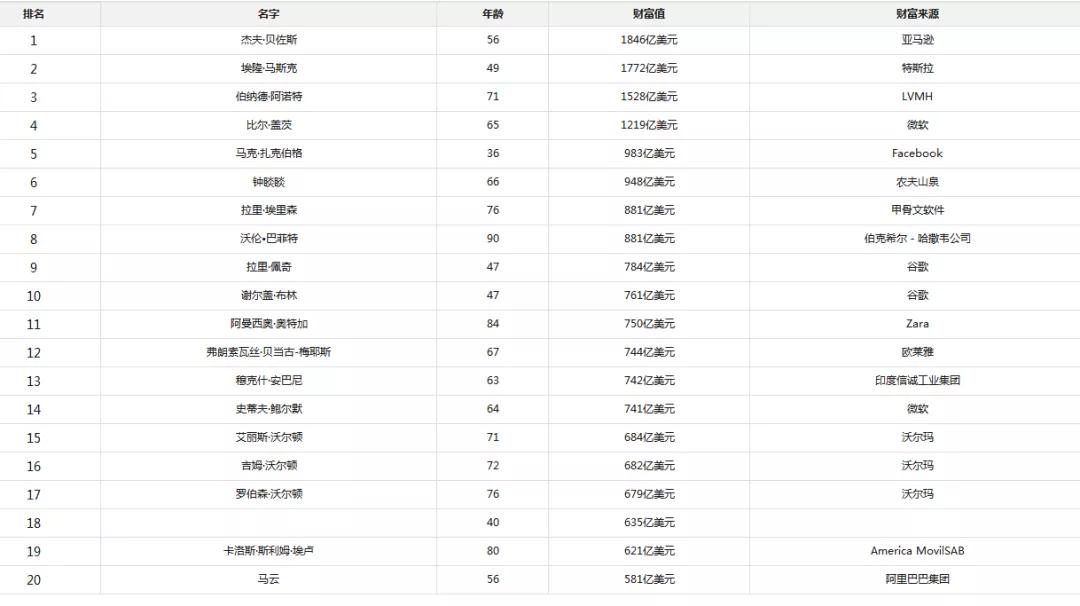
Task: Select the name 沃伦·巴菲特
Action: point(268,239)
